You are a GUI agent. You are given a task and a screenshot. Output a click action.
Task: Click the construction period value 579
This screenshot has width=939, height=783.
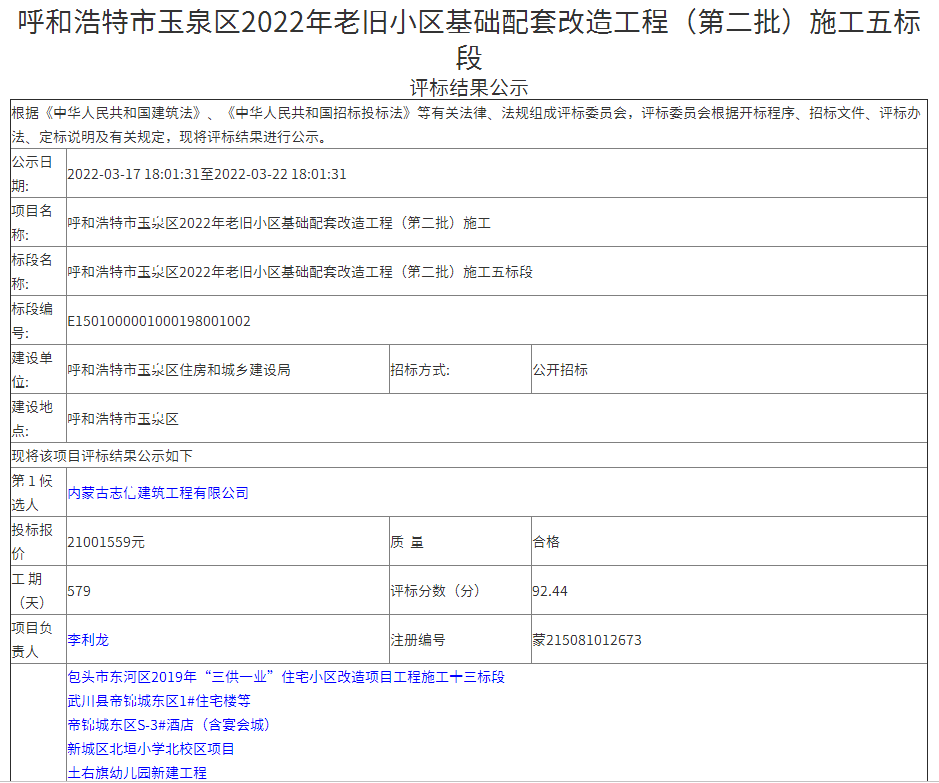79,591
